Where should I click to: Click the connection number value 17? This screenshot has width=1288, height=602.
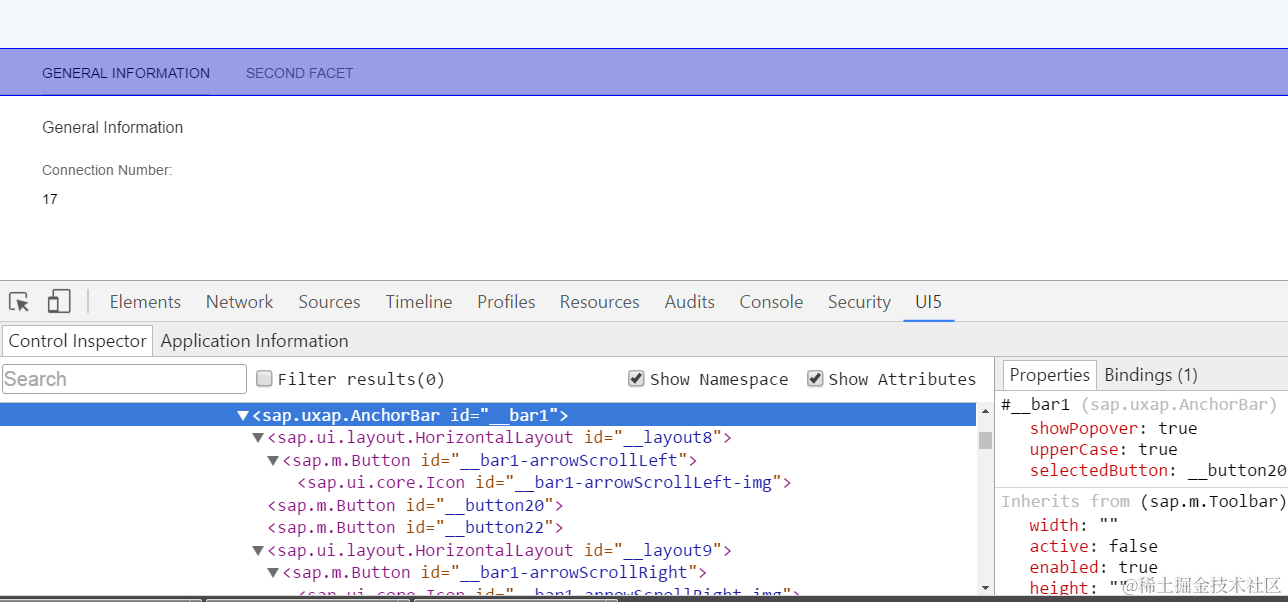[50, 199]
